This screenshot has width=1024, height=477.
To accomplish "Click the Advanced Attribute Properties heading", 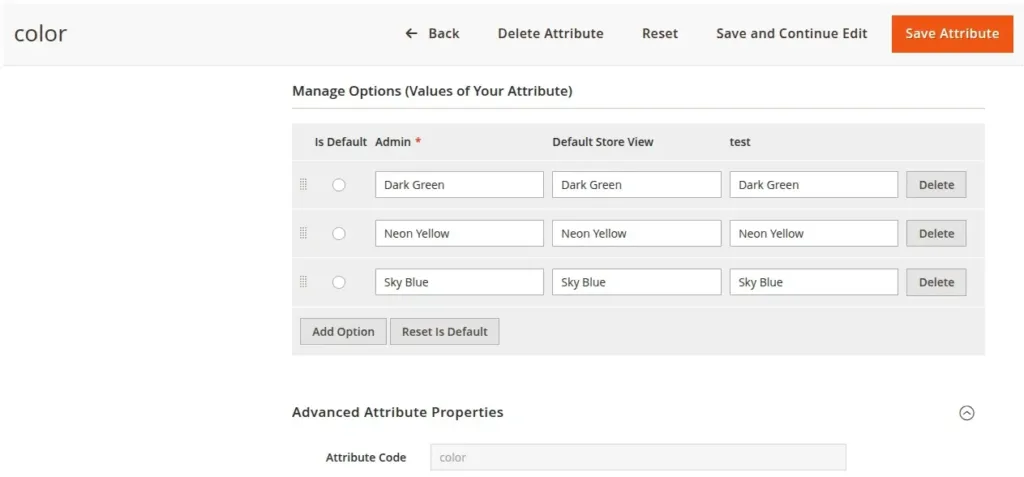I will point(398,412).
